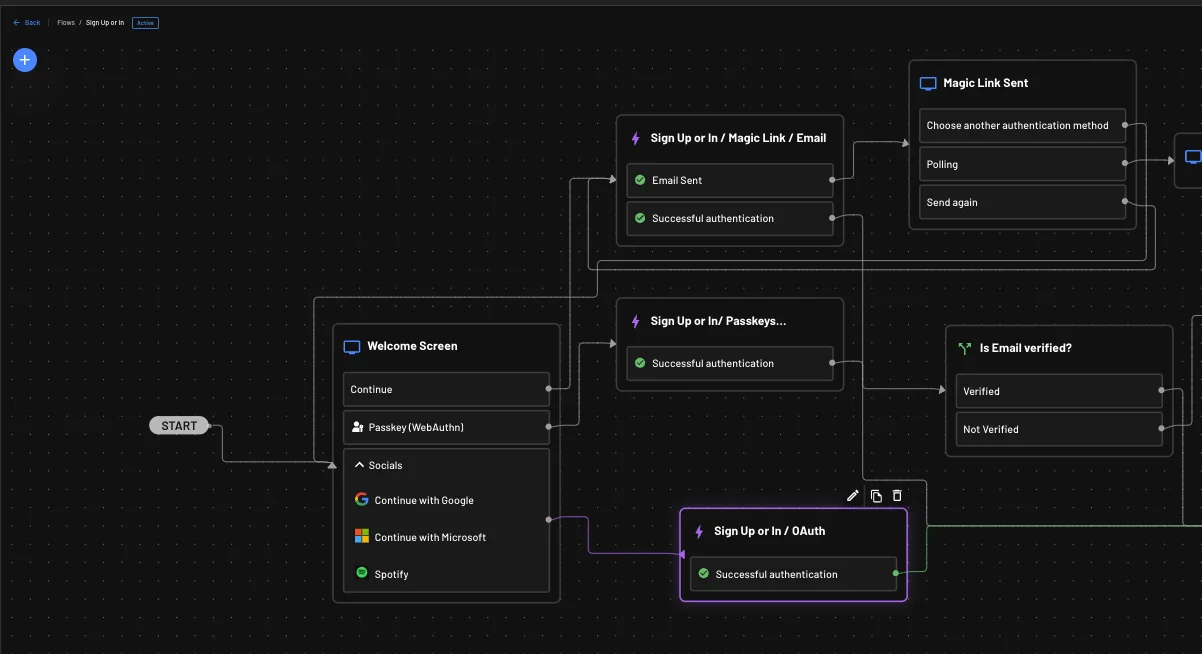1202x654 pixels.
Task: Click output connector dot on Socials group
Action: point(549,519)
